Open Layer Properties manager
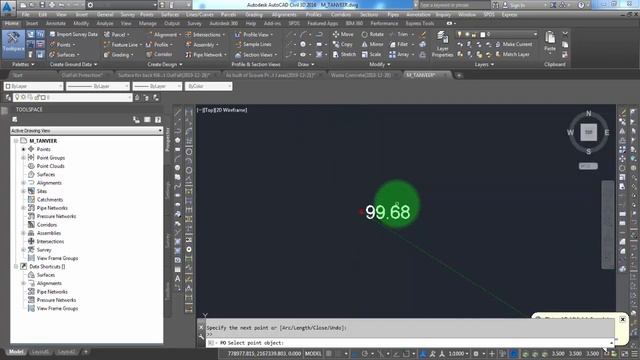Viewport: 640px width, 360px height. click(x=442, y=44)
